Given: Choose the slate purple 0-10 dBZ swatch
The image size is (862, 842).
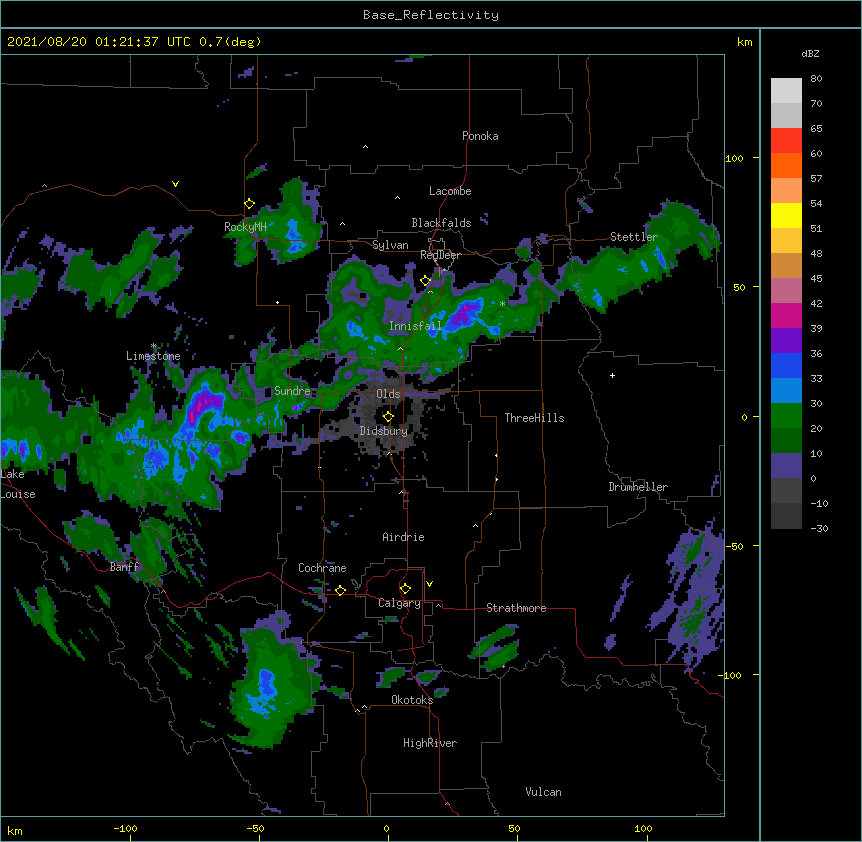Looking at the screenshot, I should click(786, 466).
